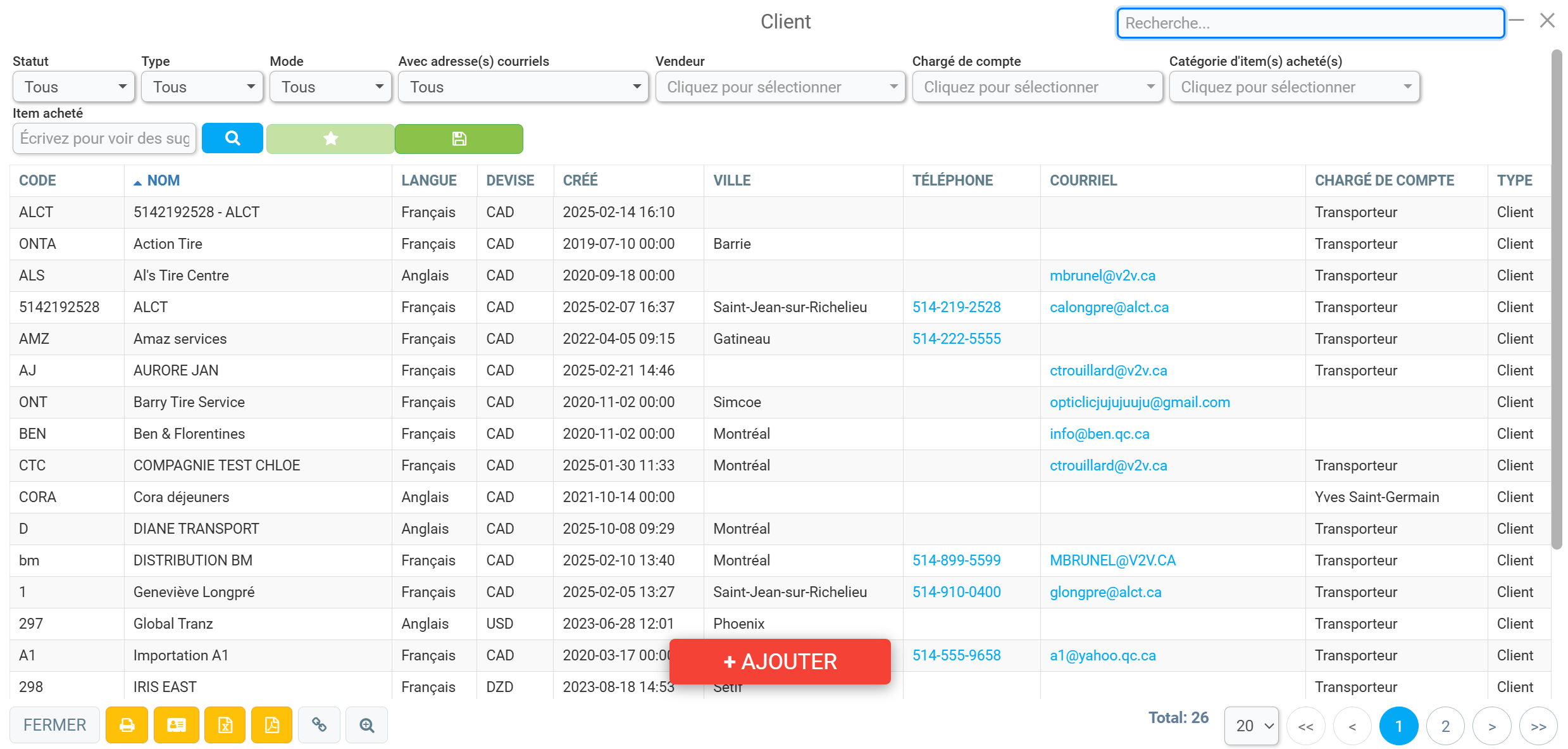
Task: Click phone number 514-219-2528
Action: coord(956,307)
